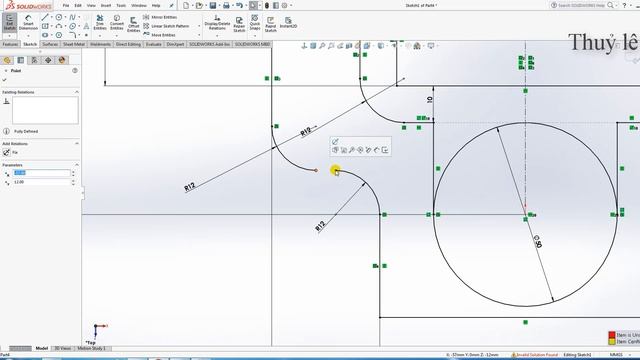
Task: Collapse the Add Relations section
Action: click(x=77, y=144)
